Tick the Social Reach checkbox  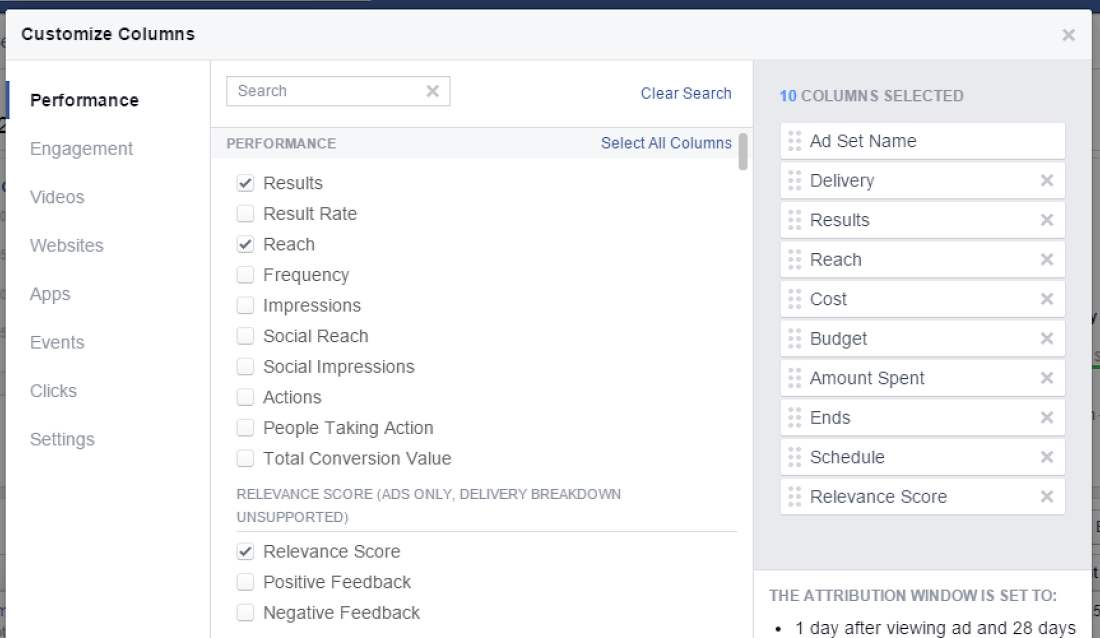point(245,336)
